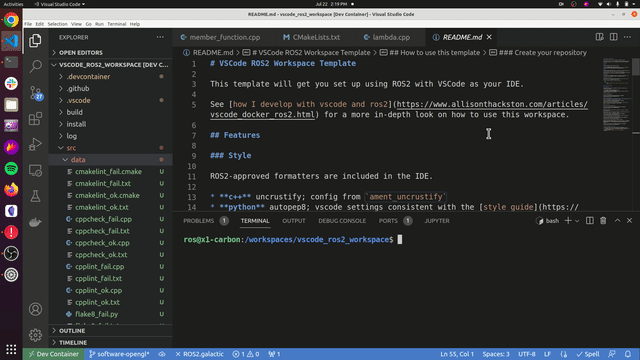Toggle split editor layout button
This screenshot has height=360, width=640.
pyautogui.click(x=613, y=37)
